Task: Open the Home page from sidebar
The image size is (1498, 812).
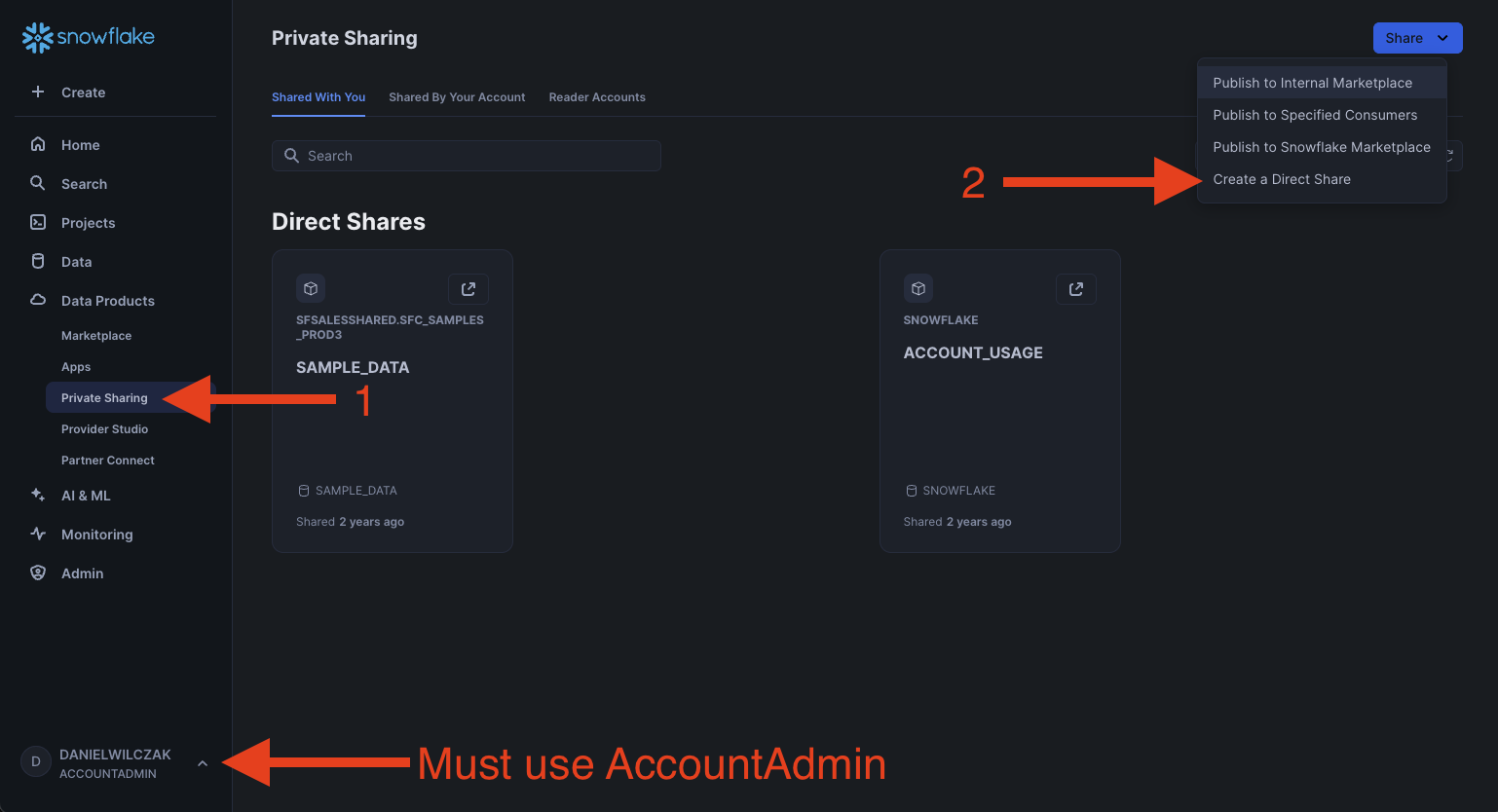Action: click(80, 145)
